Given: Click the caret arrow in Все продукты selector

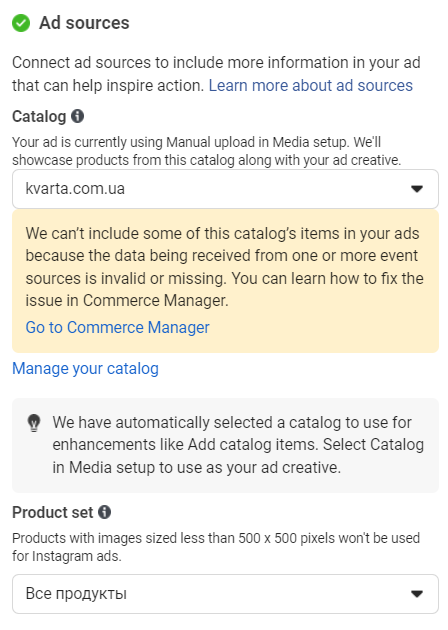Looking at the screenshot, I should click(x=417, y=594).
